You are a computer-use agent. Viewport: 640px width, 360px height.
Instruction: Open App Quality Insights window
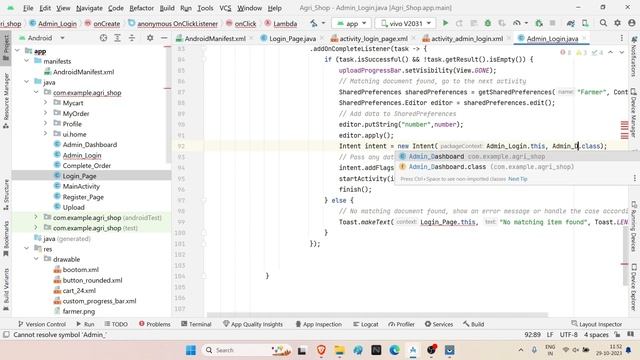click(253, 324)
